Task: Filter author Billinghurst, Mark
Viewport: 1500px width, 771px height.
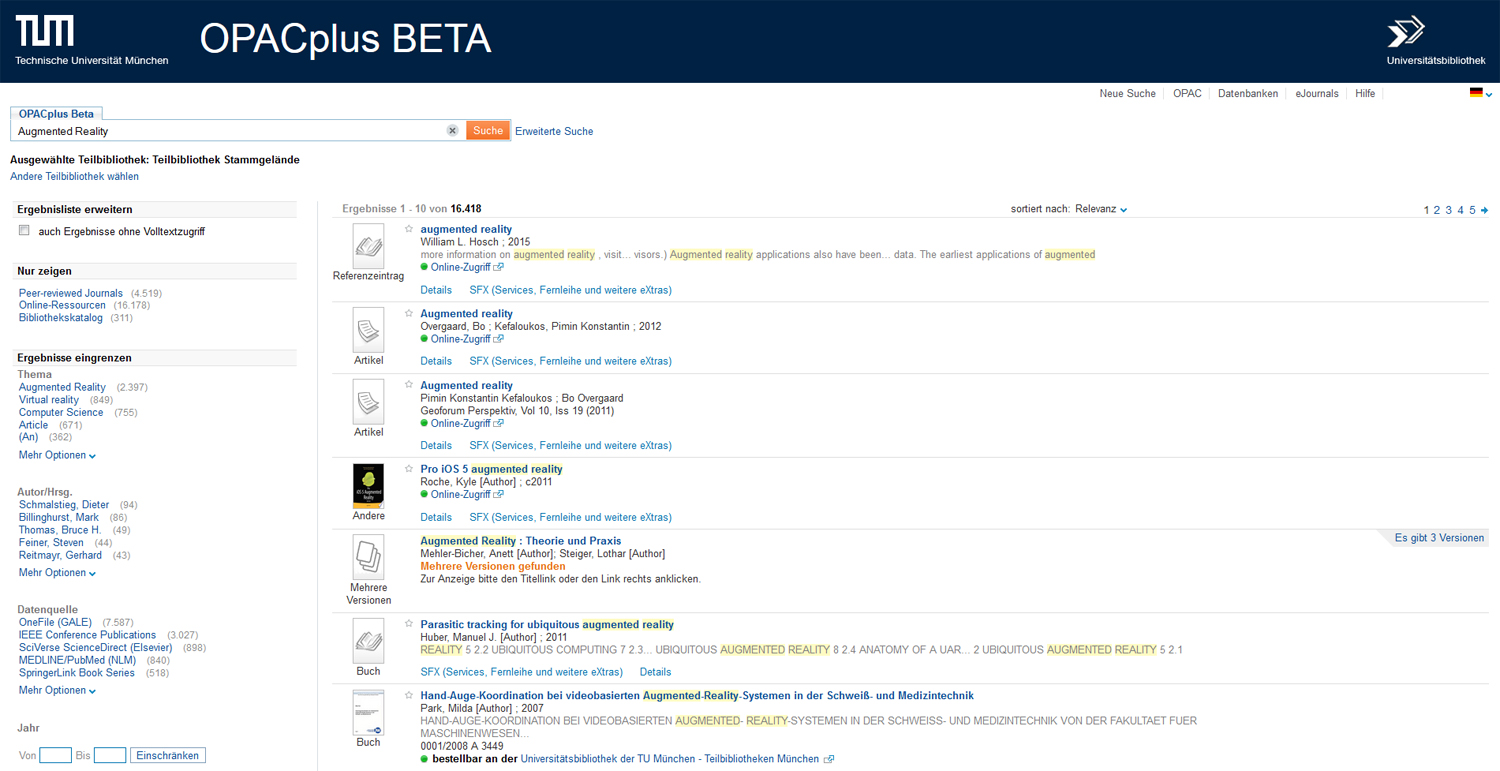Action: pyautogui.click(x=59, y=517)
